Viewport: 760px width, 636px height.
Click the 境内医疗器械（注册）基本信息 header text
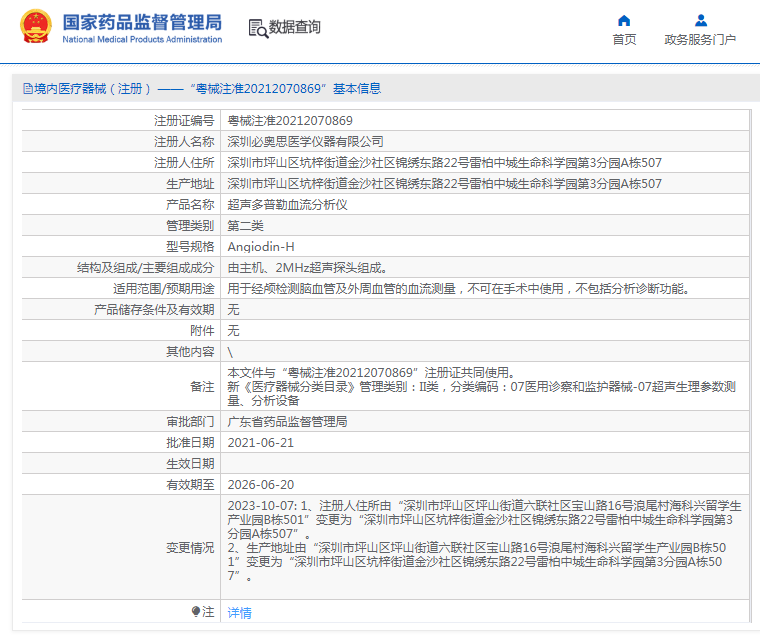(207, 89)
